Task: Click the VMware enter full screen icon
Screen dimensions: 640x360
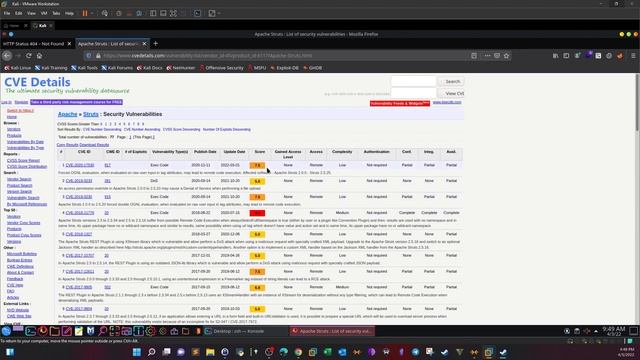Action: point(173,13)
